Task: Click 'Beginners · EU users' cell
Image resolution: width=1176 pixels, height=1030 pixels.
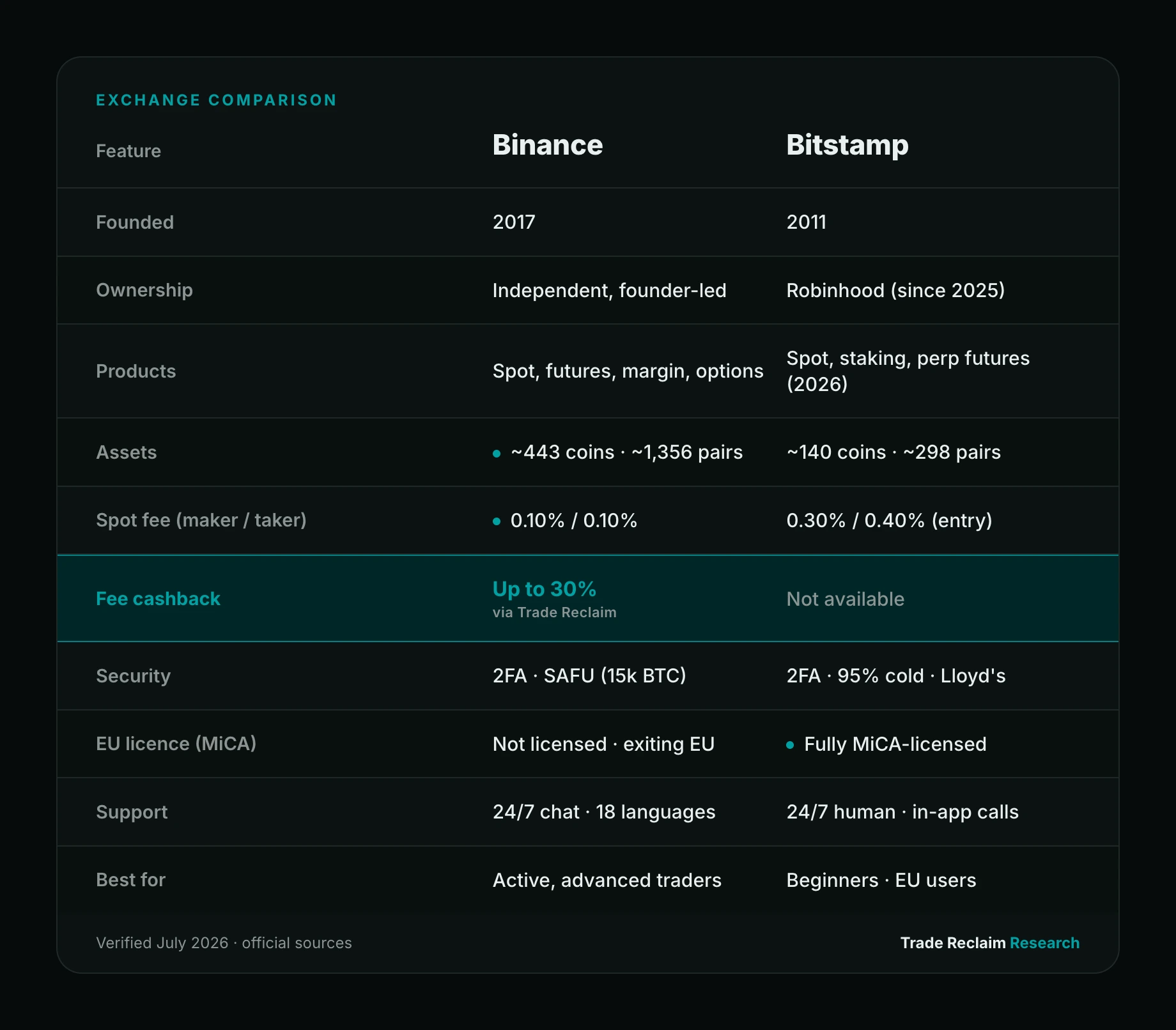Action: click(x=881, y=880)
